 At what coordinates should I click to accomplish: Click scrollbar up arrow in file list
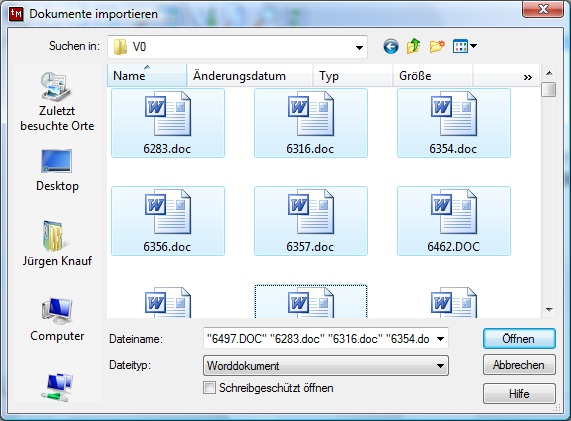(549, 73)
